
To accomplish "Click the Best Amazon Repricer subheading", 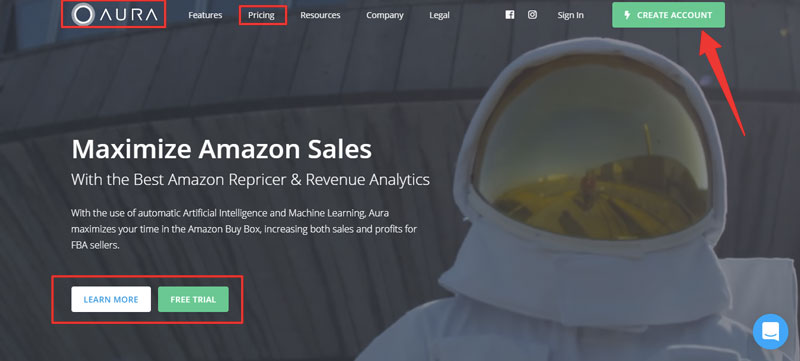I will 250,179.
